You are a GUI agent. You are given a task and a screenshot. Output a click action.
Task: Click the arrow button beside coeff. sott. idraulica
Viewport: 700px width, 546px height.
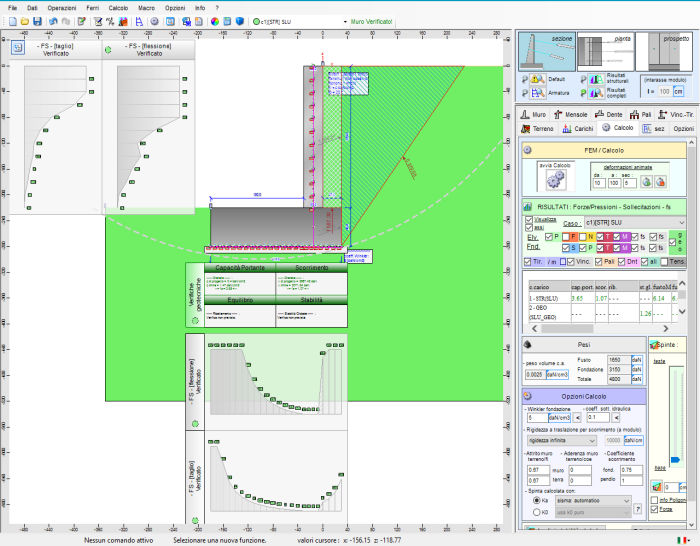pyautogui.click(x=616, y=417)
